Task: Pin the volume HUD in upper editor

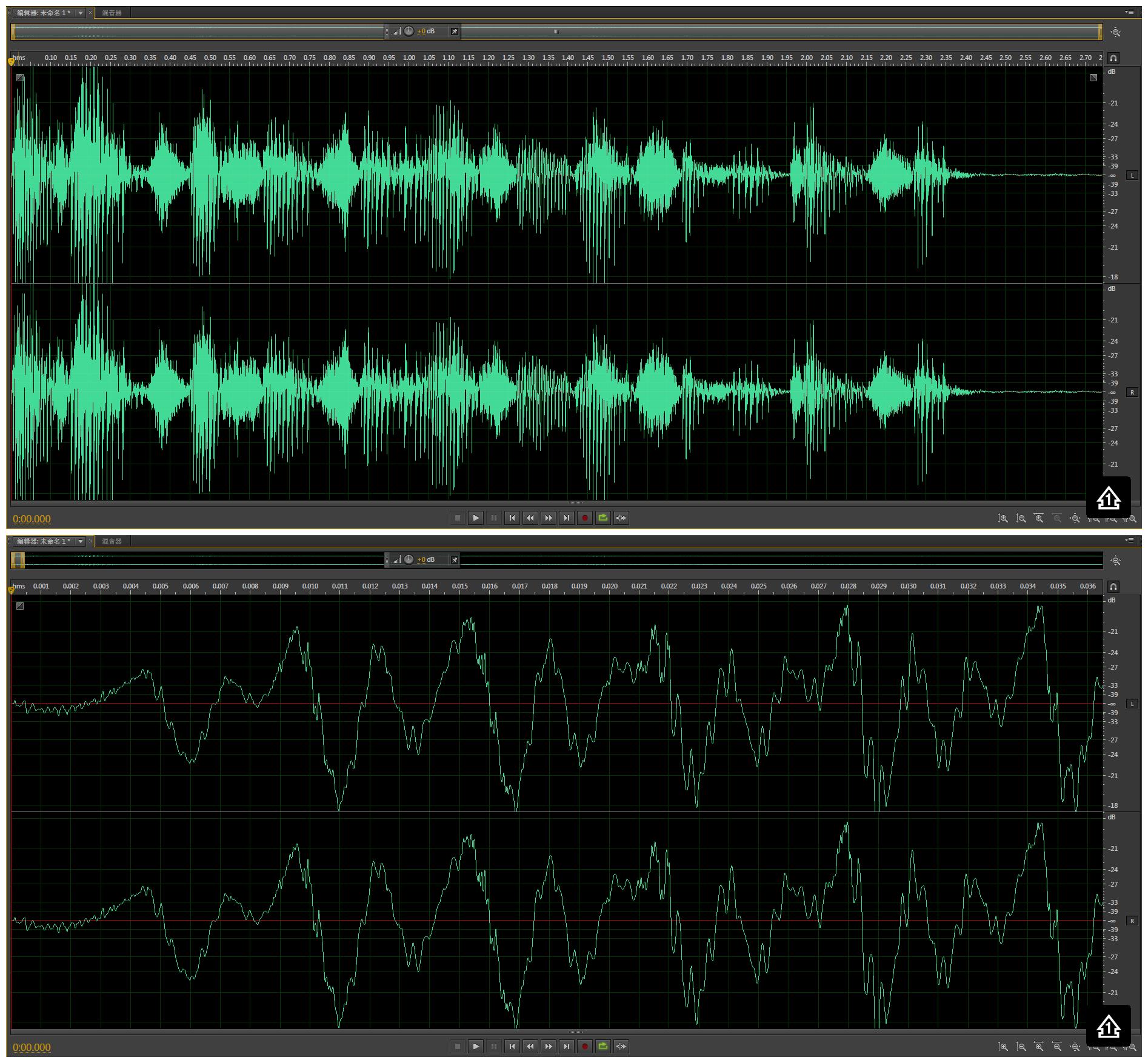Action: pos(454,32)
